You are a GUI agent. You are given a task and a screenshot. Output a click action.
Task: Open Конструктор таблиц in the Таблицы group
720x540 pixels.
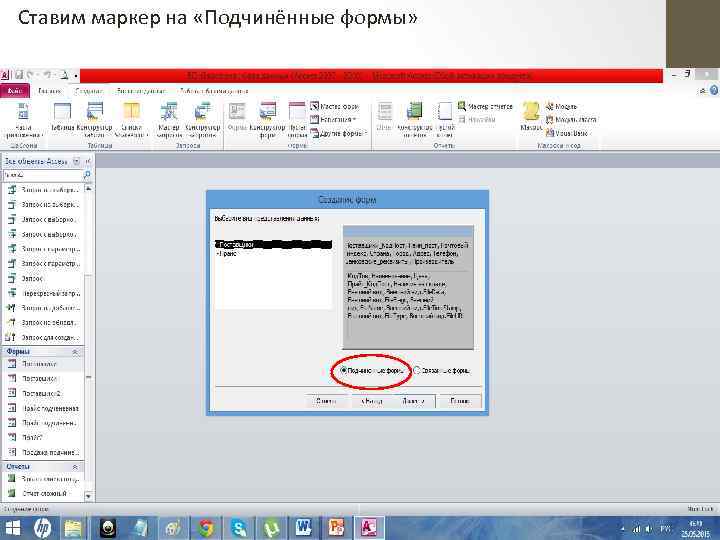[95, 118]
